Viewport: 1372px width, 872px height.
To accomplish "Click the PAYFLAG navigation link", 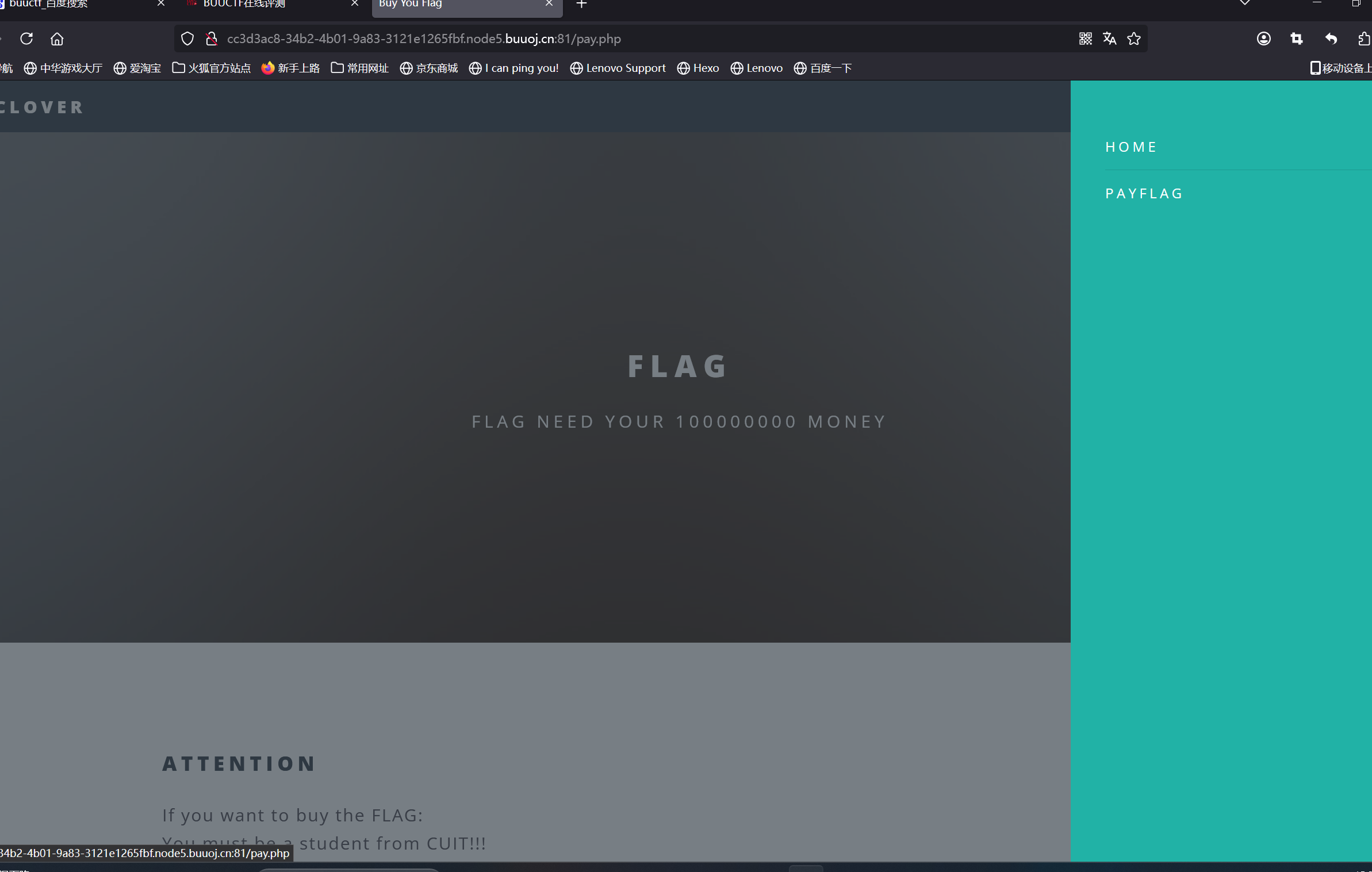I will (1144, 194).
